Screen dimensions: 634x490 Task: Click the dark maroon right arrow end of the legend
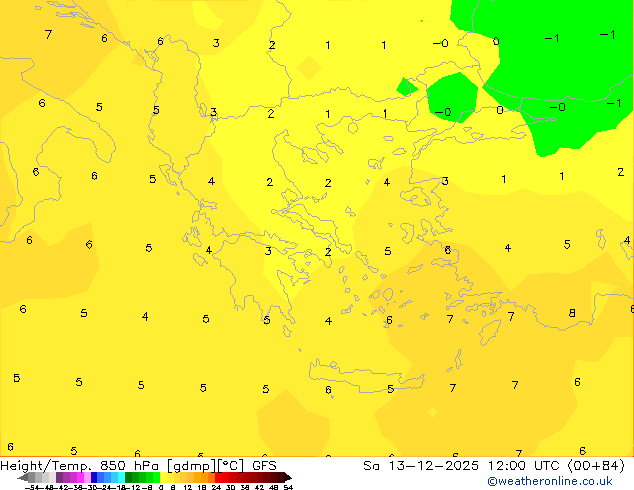coord(288,478)
